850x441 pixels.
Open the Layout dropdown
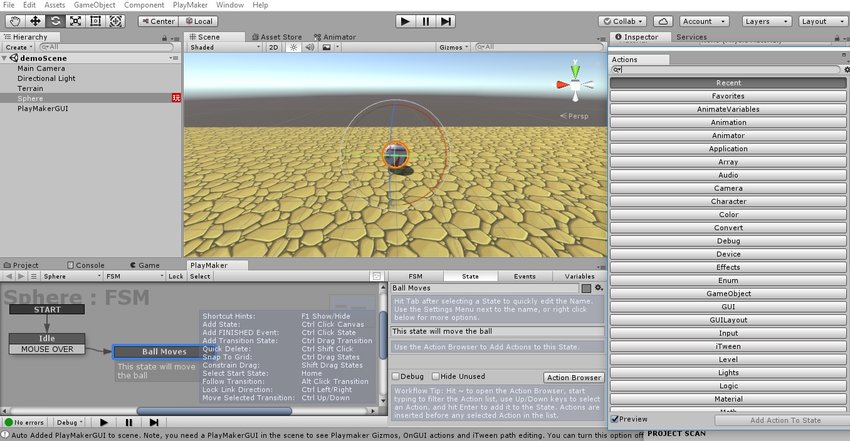click(823, 21)
